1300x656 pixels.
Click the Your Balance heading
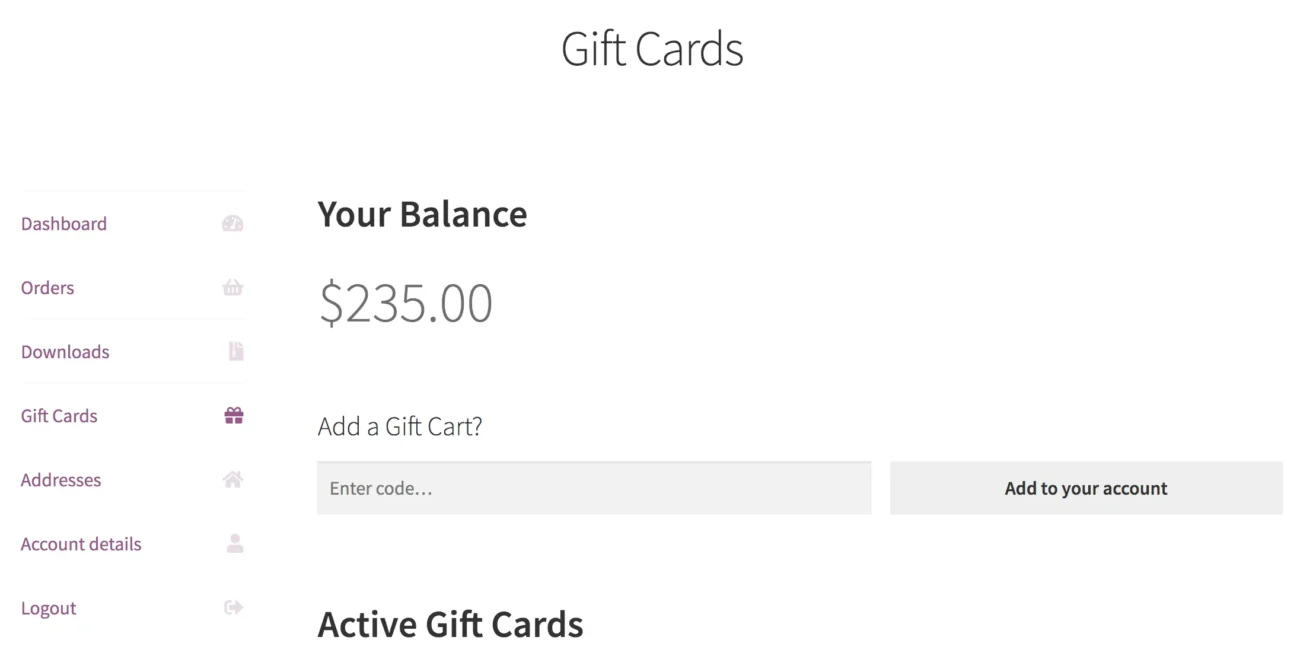tap(421, 213)
